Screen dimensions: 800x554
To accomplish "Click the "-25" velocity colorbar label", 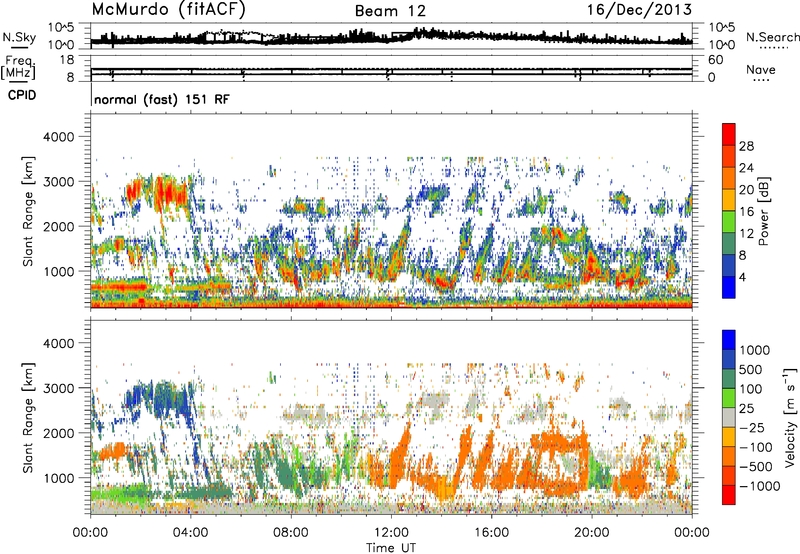I will point(752,427).
